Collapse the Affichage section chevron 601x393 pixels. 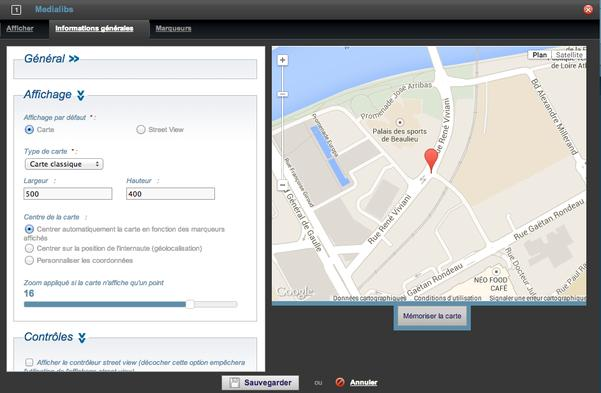coord(80,95)
